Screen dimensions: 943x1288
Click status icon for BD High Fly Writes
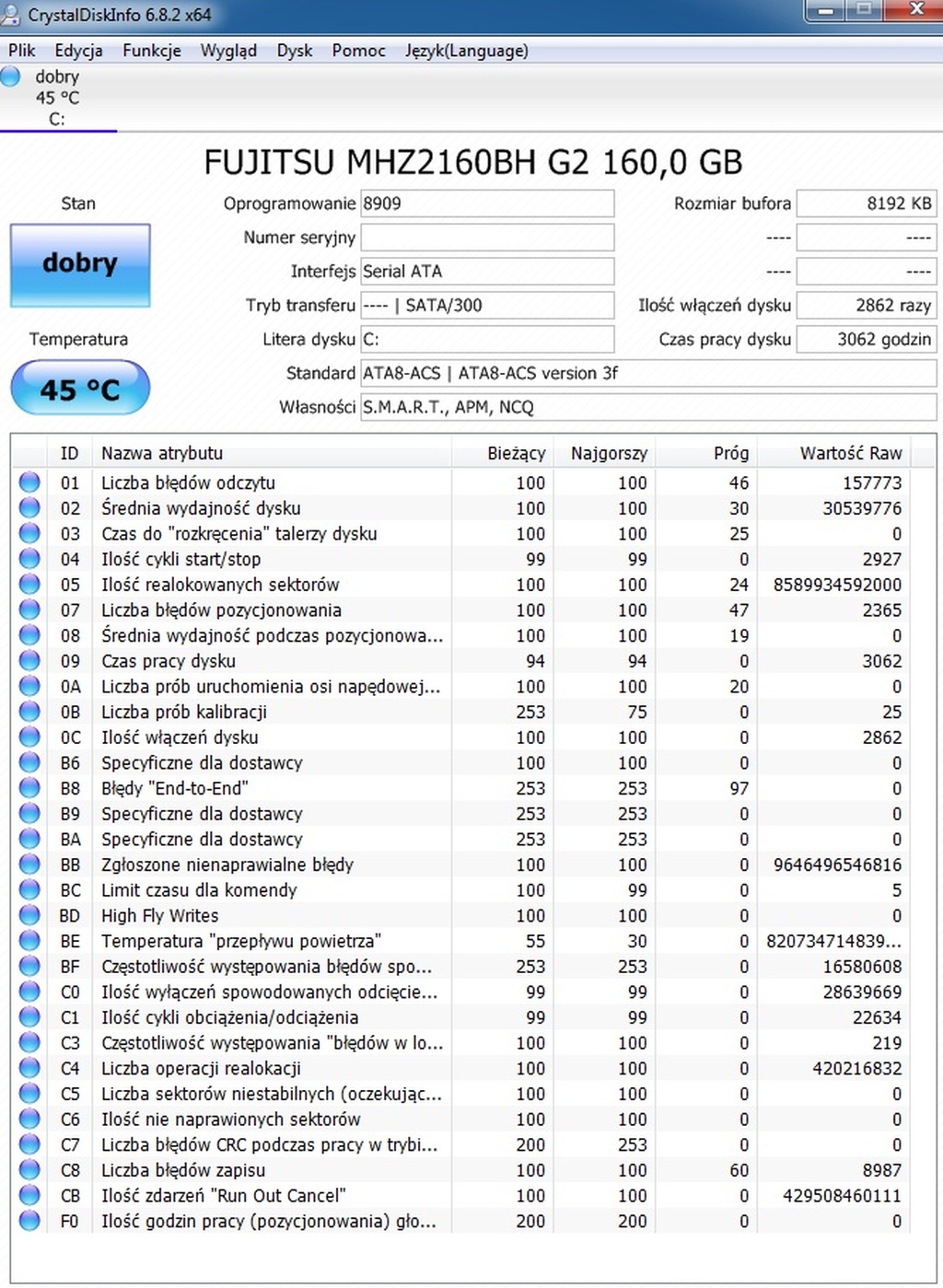click(x=29, y=915)
